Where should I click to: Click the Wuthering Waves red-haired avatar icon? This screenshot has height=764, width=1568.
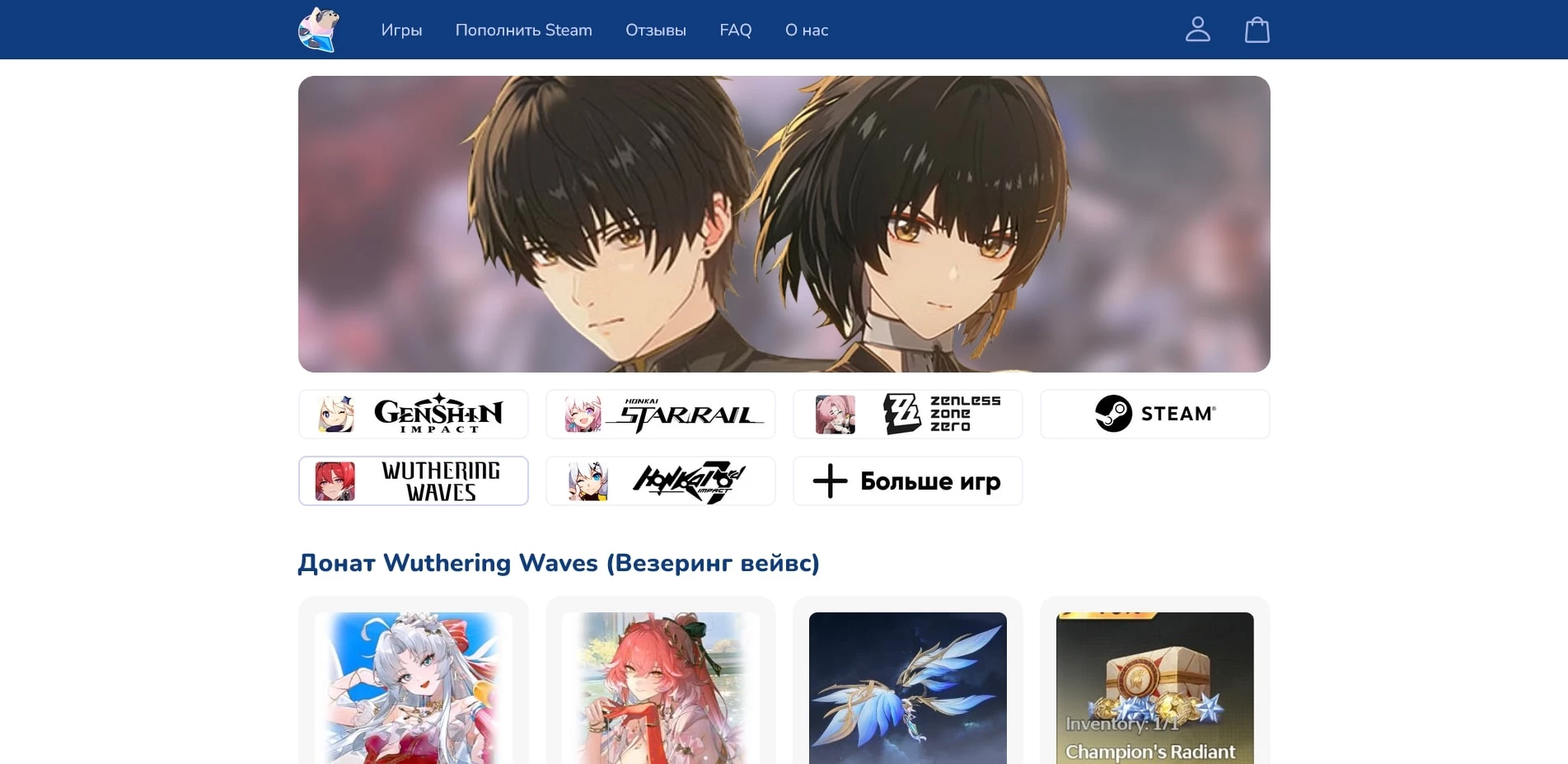click(x=335, y=481)
